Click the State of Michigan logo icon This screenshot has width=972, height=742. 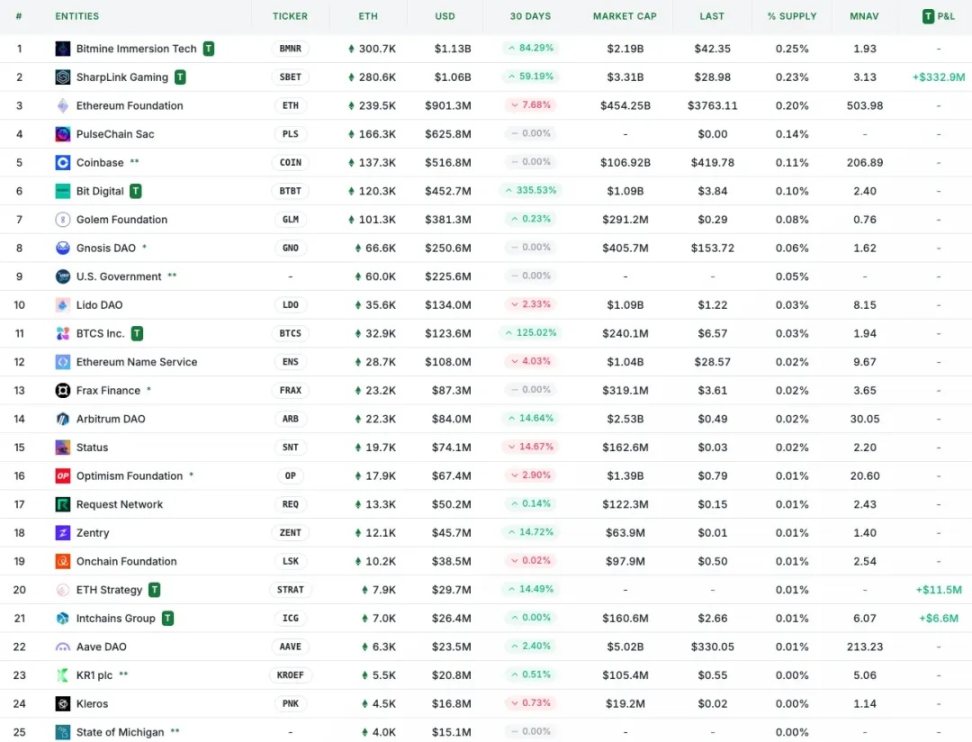[63, 733]
